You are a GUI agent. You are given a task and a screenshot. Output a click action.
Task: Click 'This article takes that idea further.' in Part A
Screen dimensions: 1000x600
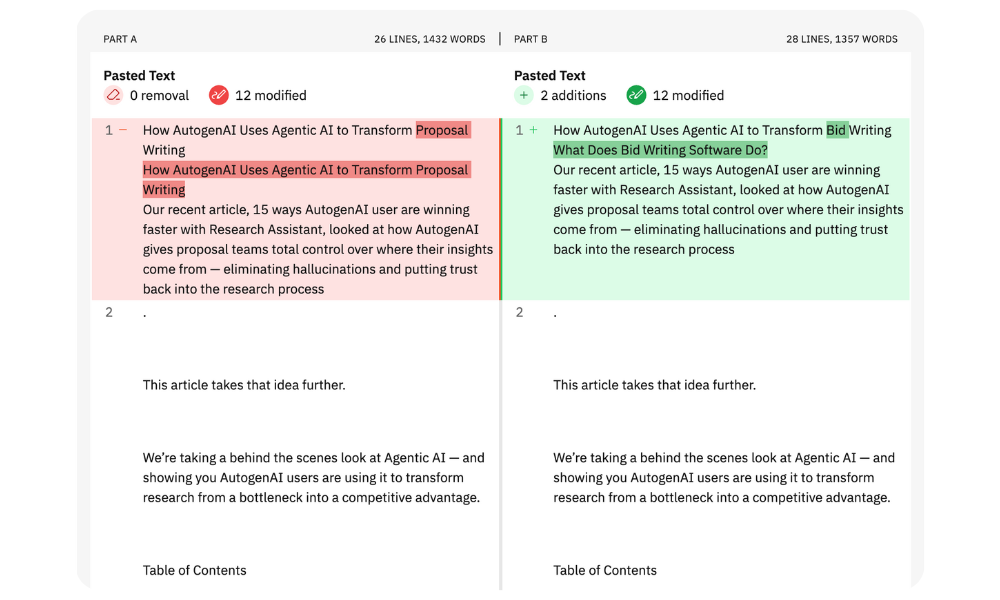coord(244,385)
